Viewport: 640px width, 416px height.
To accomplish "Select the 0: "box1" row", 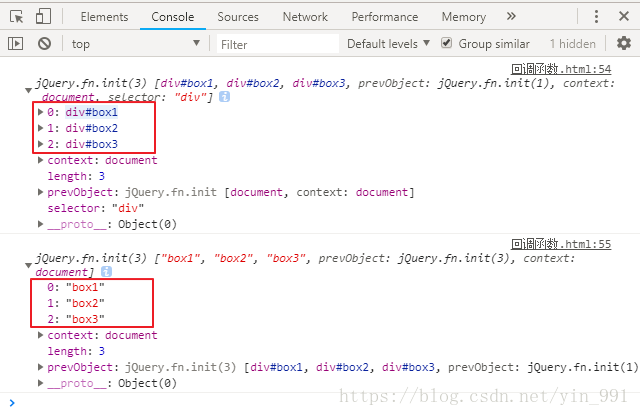I will (76, 287).
